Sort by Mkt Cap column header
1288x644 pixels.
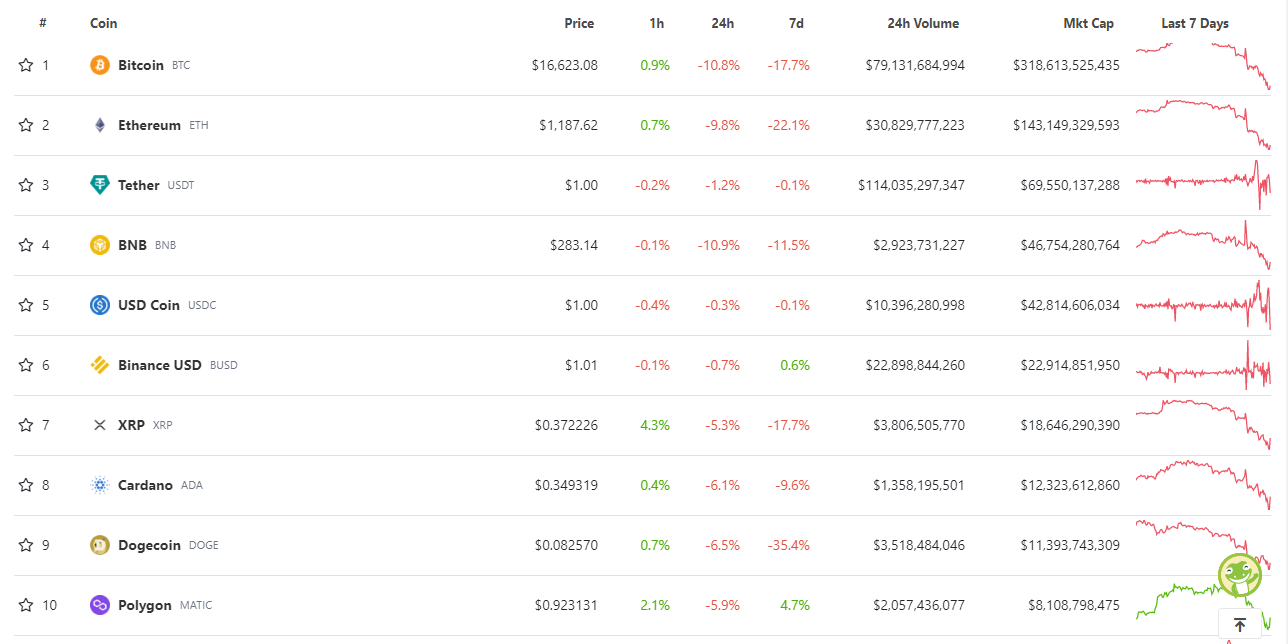(x=1089, y=23)
